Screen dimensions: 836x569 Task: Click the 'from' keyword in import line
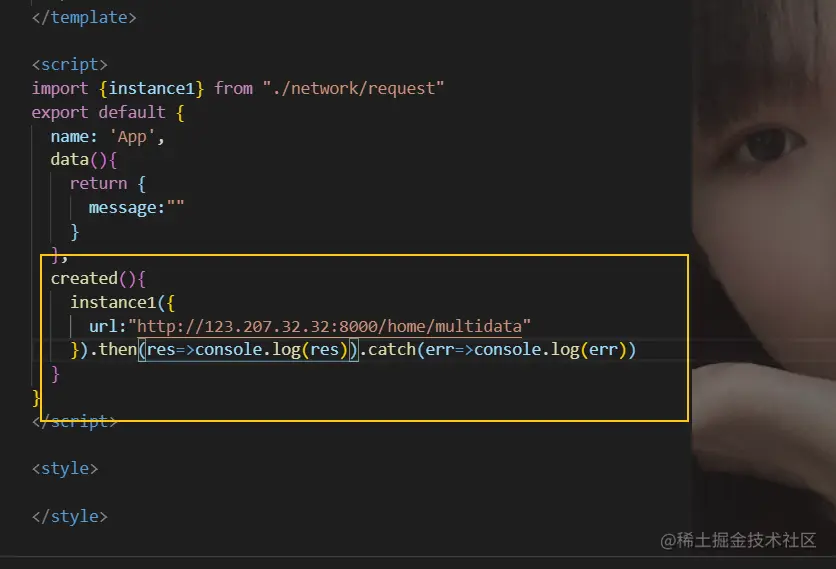234,88
